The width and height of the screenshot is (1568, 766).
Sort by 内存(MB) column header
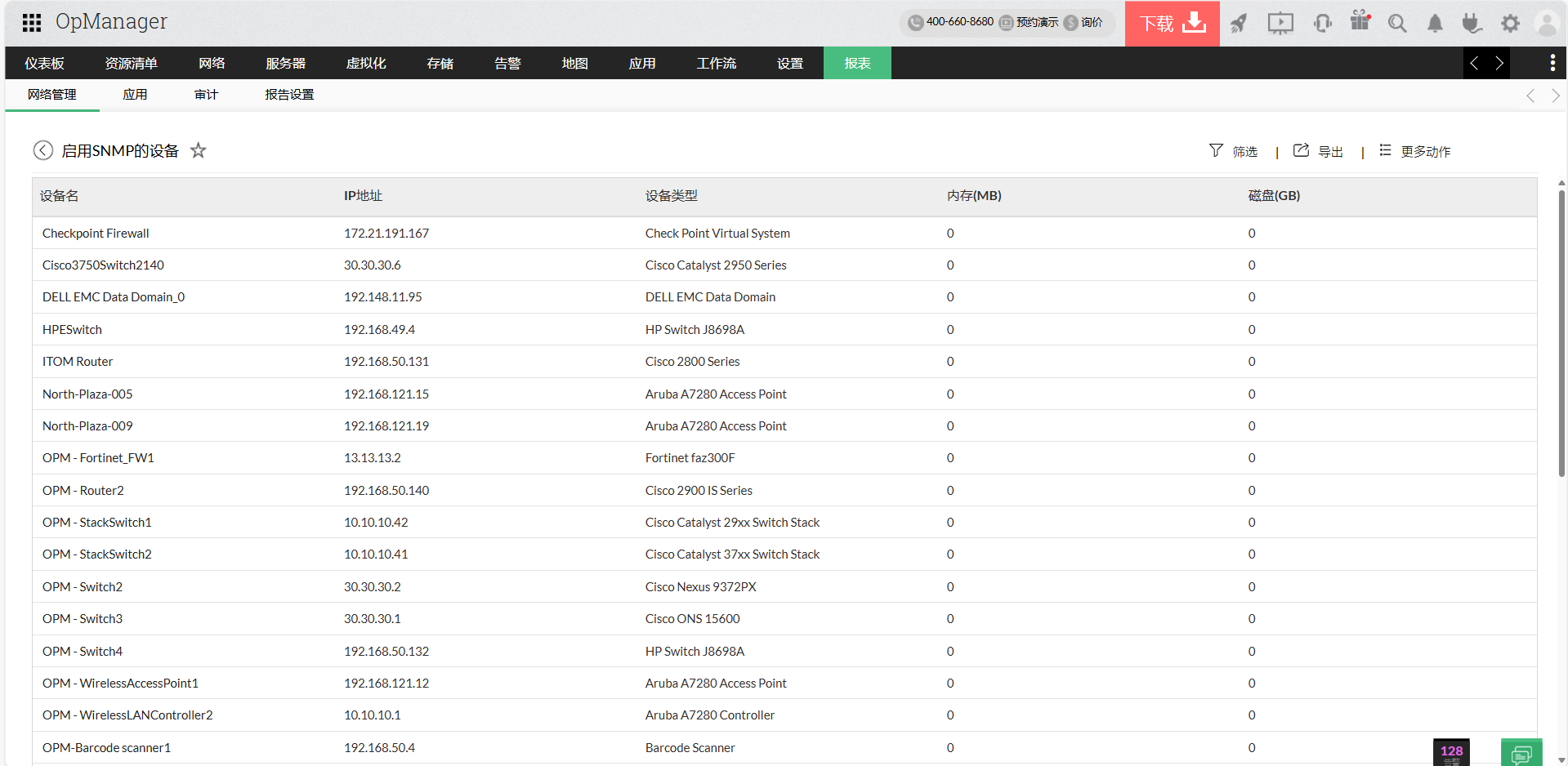click(x=974, y=196)
